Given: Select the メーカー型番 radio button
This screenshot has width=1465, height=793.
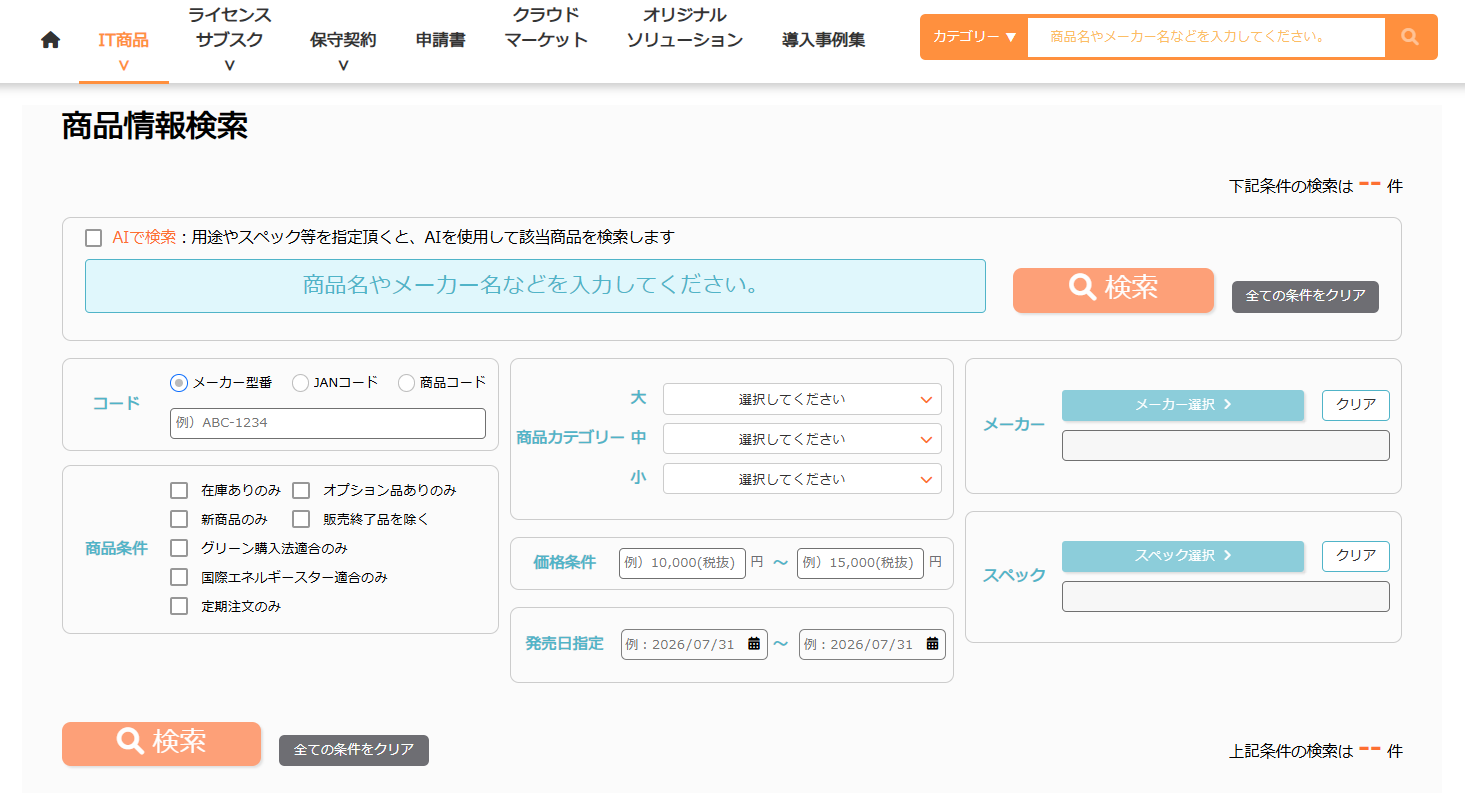Looking at the screenshot, I should (179, 383).
